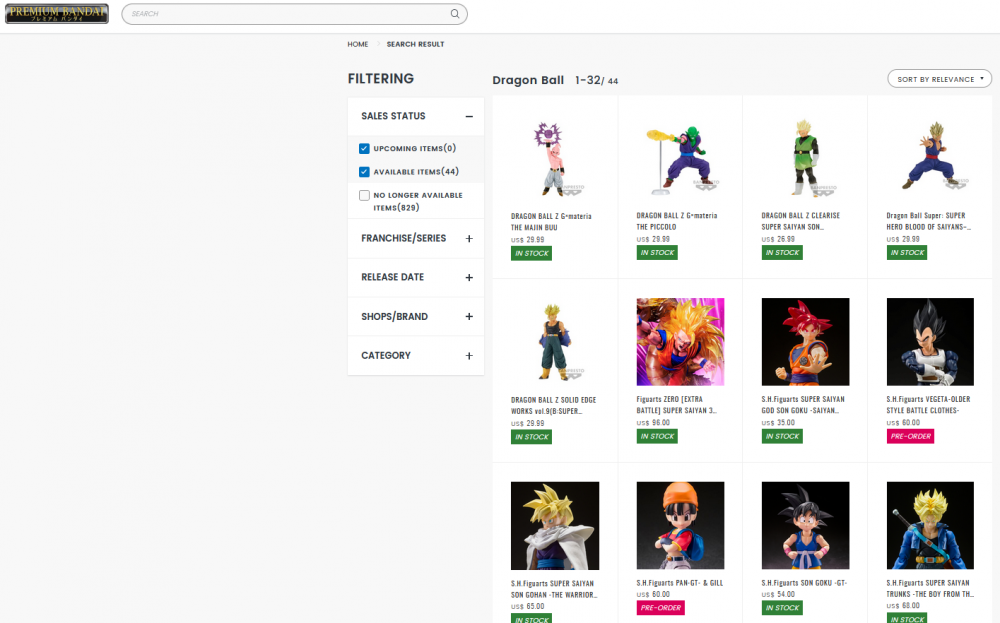Screen dimensions: 1000x623
Task: Uncheck the Upcoming Items checkbox
Action: (x=364, y=149)
